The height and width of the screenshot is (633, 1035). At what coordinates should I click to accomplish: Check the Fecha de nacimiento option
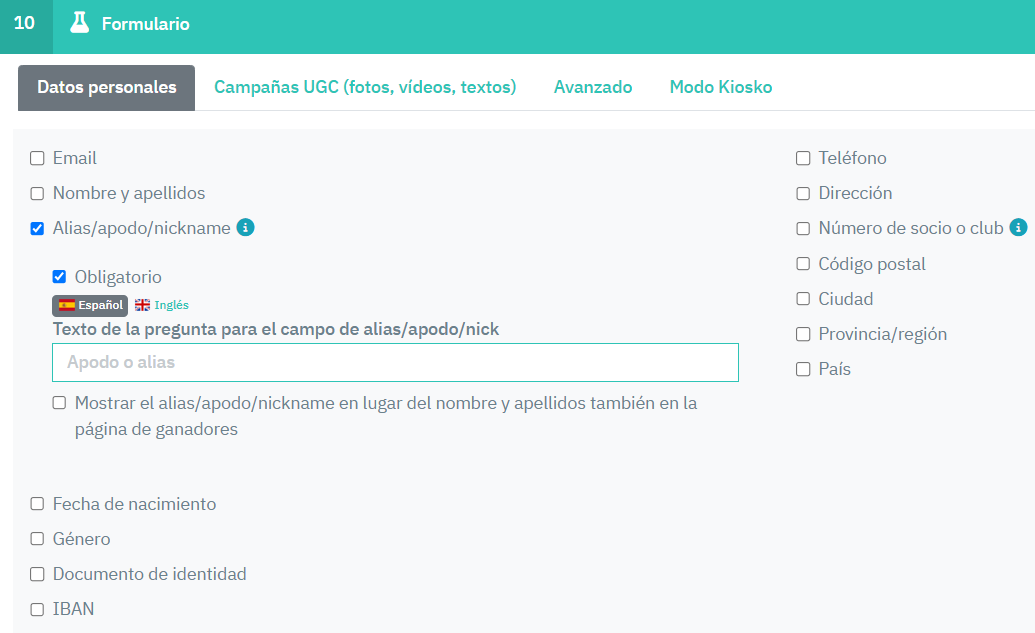point(37,504)
